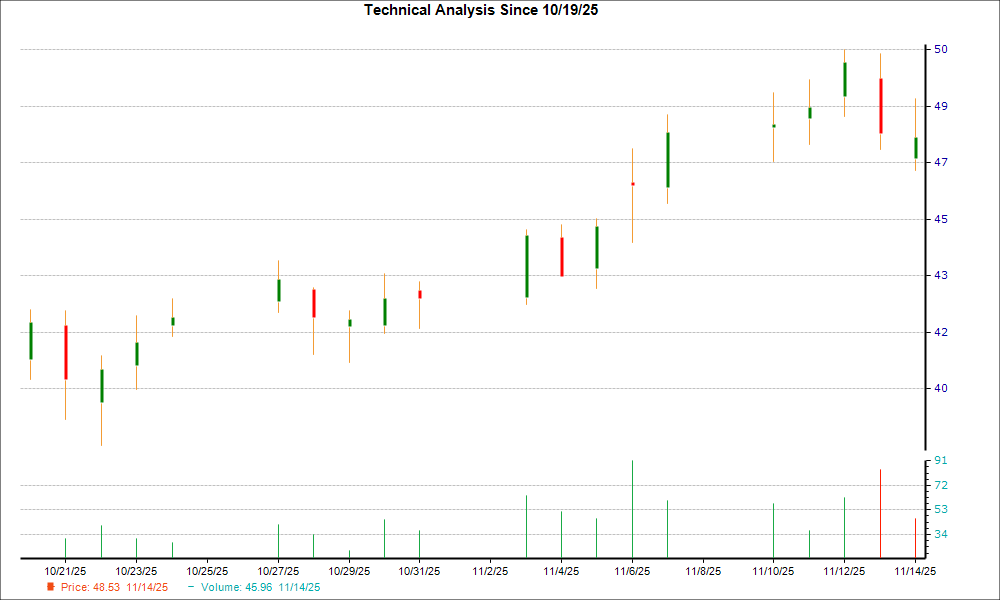Select the doji candle on 10/31/25
Viewport: 1000px width, 600px height.
pos(420,293)
